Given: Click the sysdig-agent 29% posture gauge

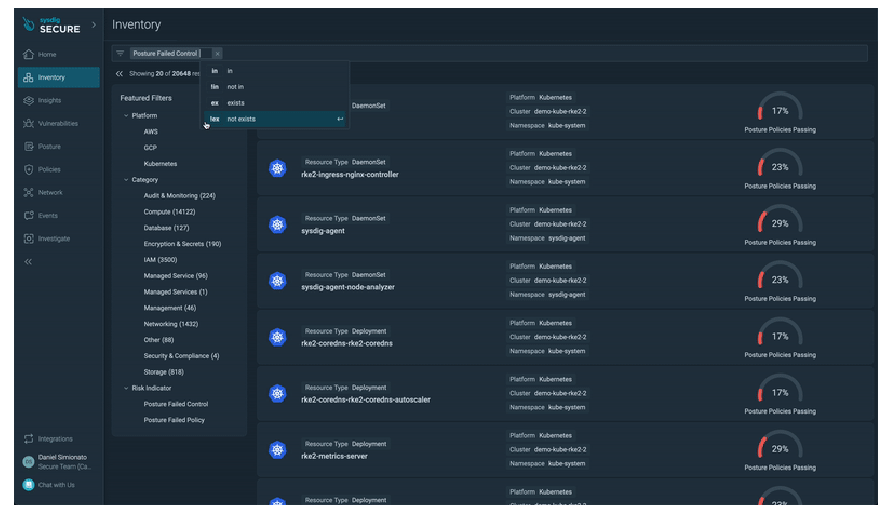Looking at the screenshot, I should tap(780, 224).
